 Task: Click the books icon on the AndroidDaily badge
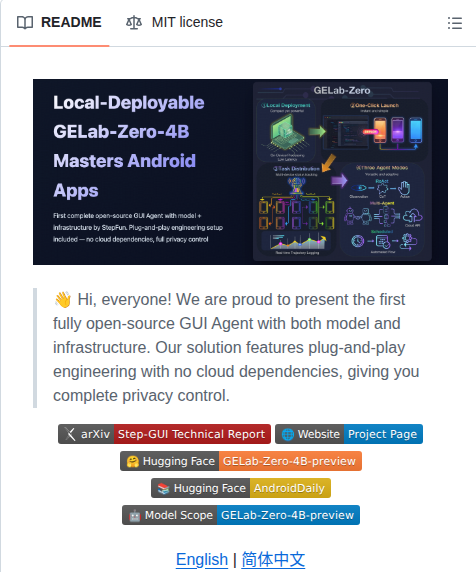pyautogui.click(x=163, y=488)
